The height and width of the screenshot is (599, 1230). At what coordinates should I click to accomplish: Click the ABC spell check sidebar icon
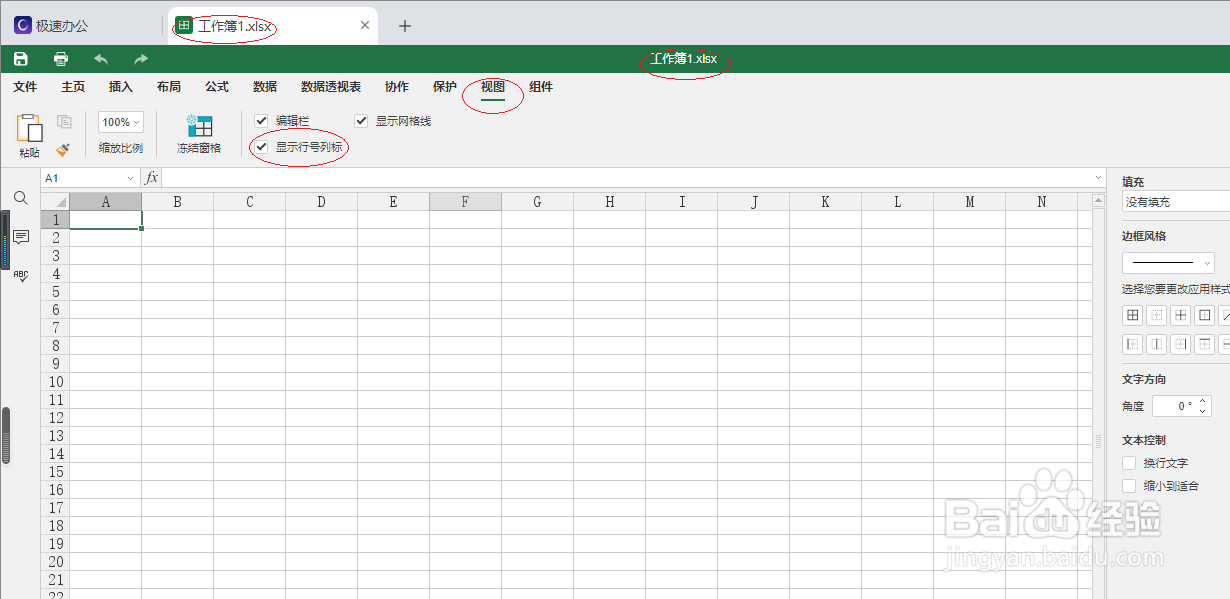20,276
